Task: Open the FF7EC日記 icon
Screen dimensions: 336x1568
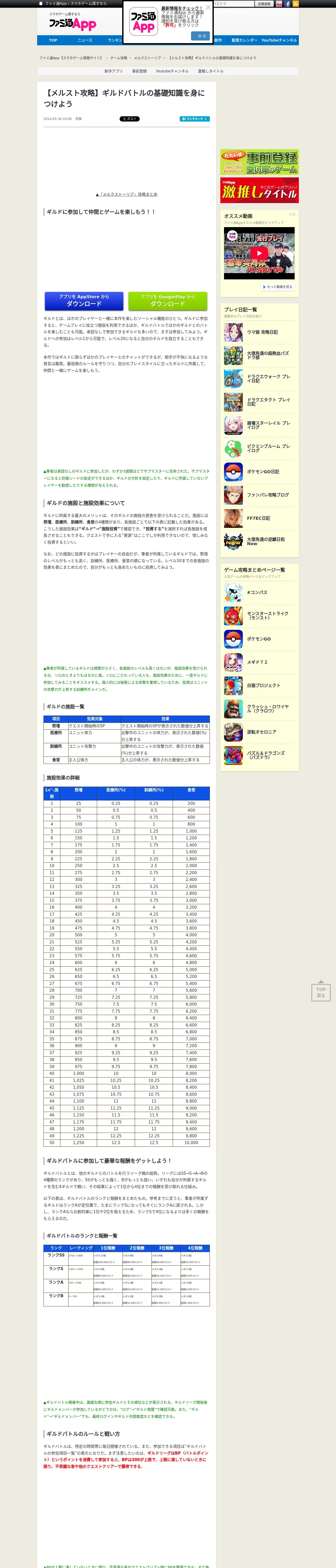Action: [233, 518]
